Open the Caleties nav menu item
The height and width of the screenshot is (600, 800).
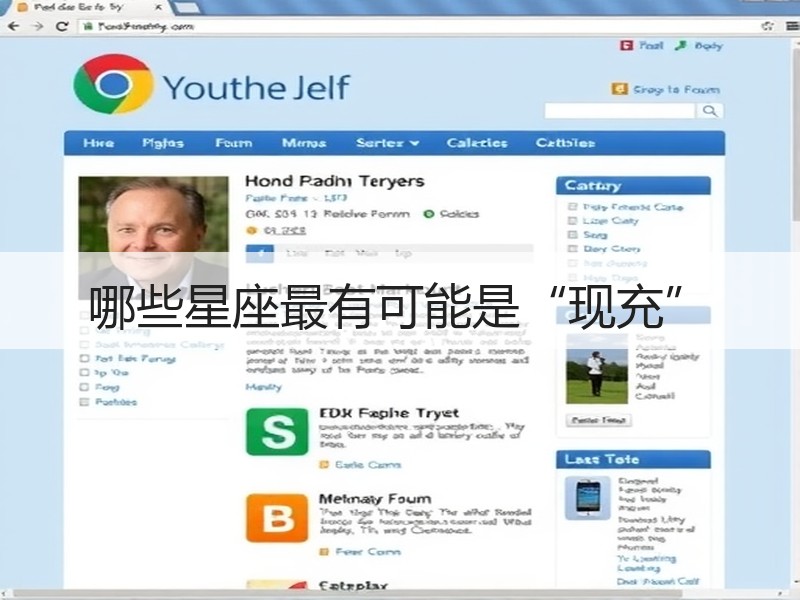pyautogui.click(x=477, y=143)
